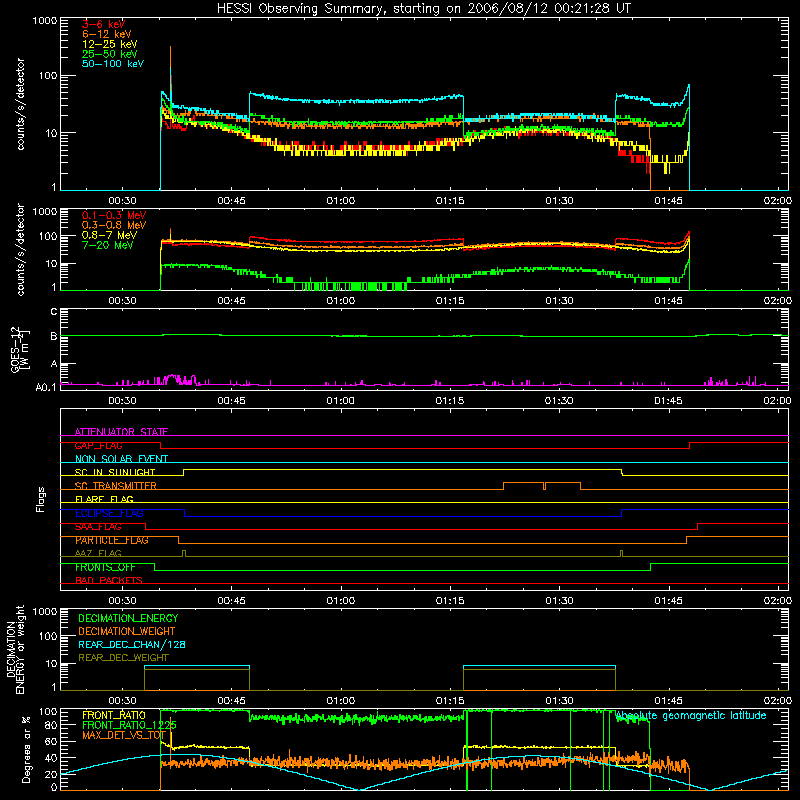Click the 12-25 keV legend entry

[110, 44]
